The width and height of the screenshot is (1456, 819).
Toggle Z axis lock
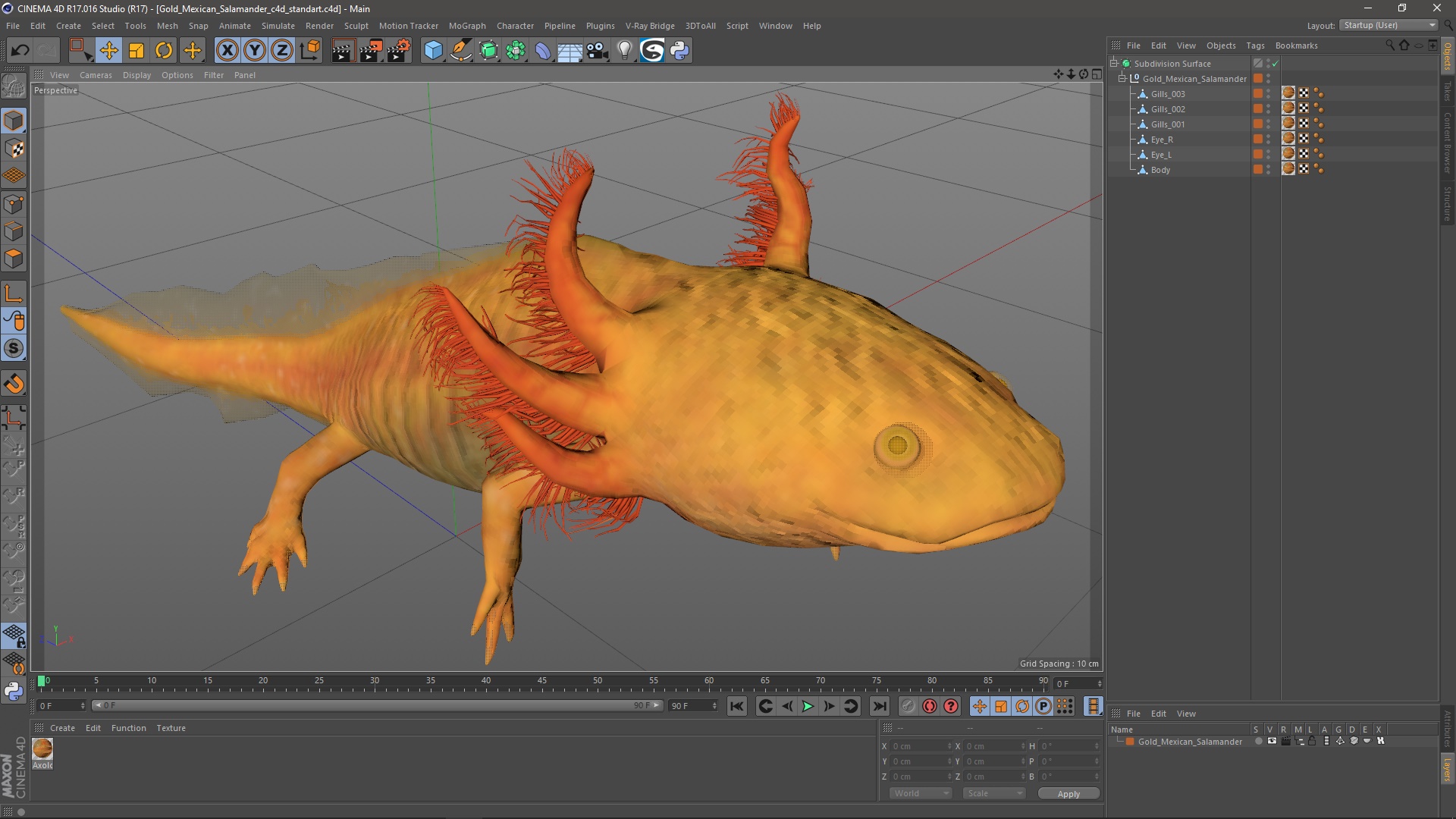[x=282, y=51]
